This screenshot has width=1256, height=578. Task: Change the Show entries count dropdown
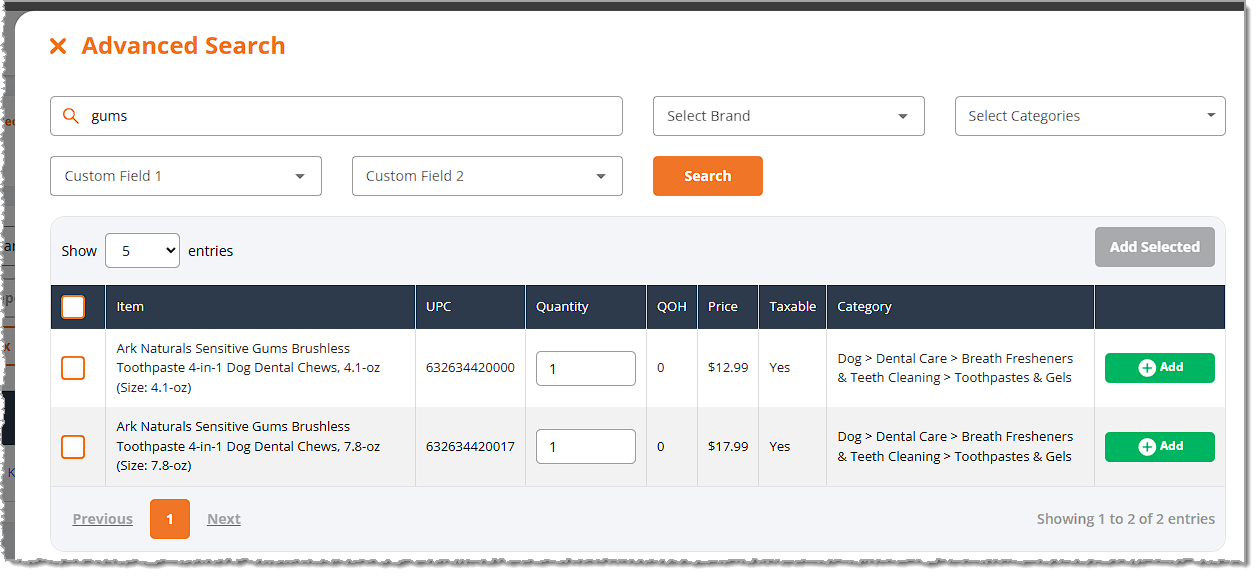tap(142, 251)
